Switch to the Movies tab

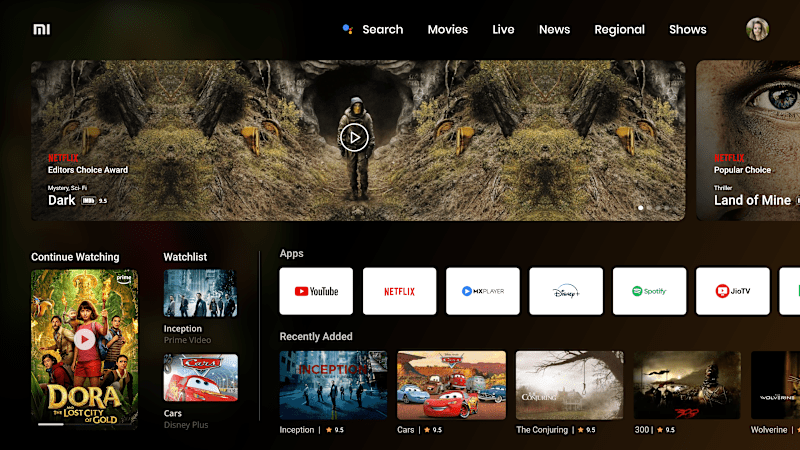447,30
